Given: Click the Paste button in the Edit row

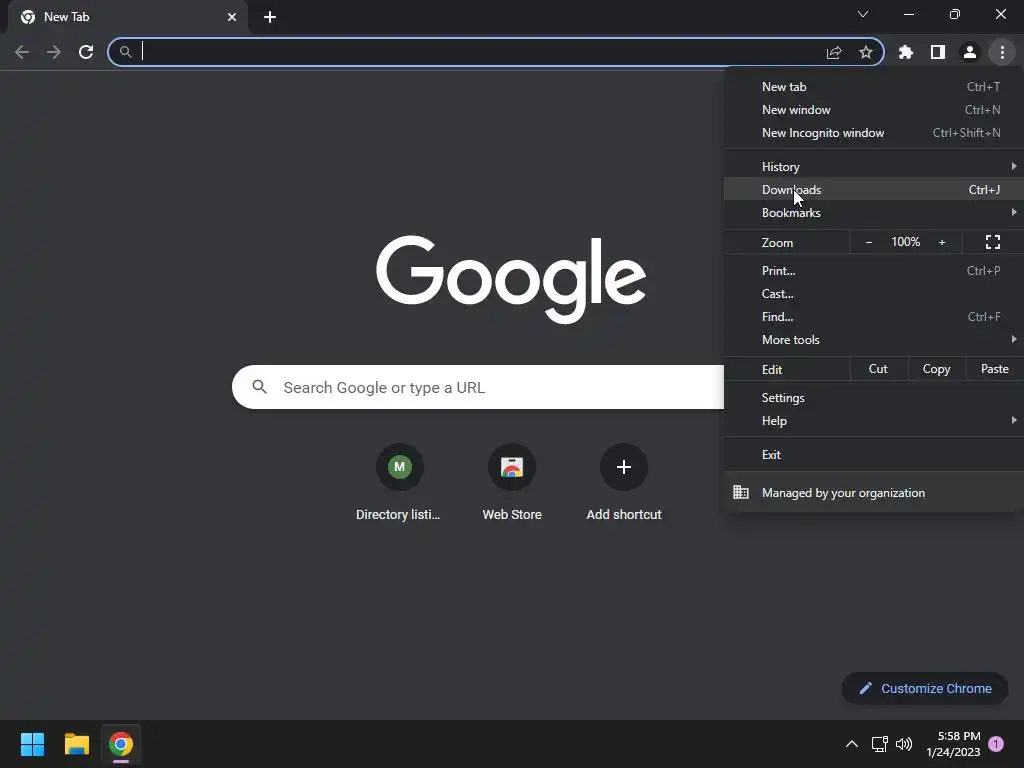Looking at the screenshot, I should [995, 369].
